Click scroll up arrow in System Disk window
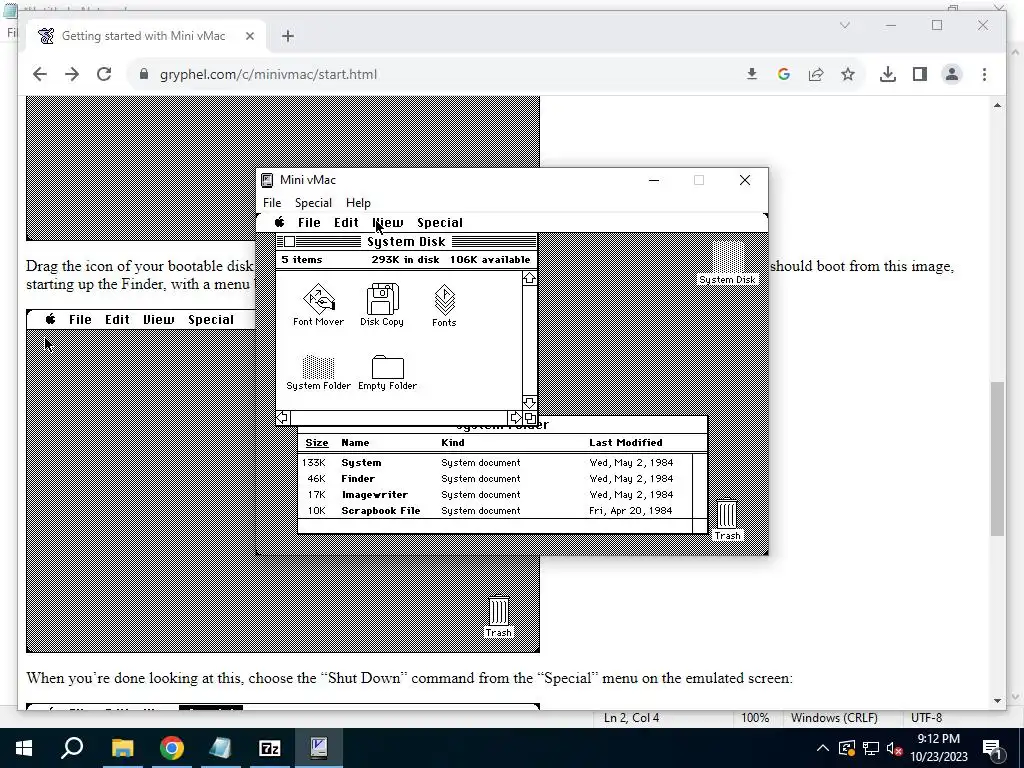Image resolution: width=1024 pixels, height=768 pixels. click(x=530, y=278)
